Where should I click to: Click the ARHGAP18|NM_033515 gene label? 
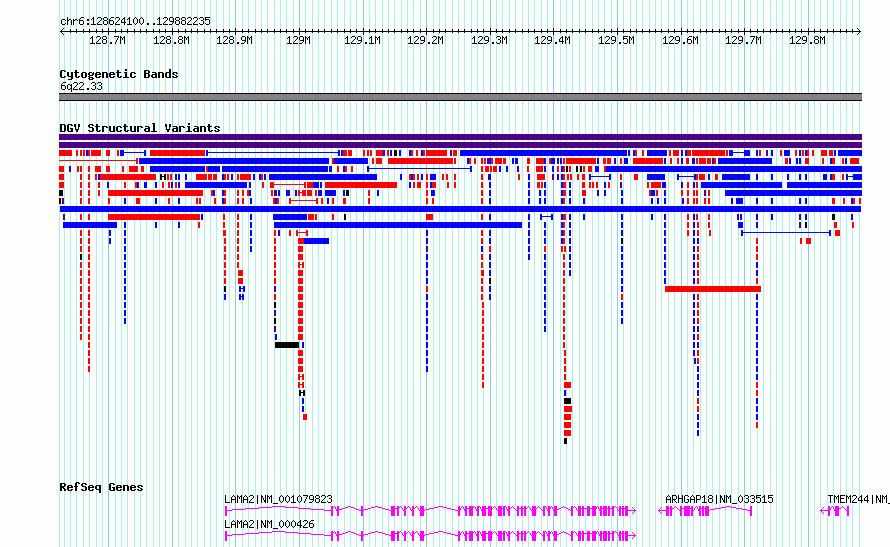point(719,499)
